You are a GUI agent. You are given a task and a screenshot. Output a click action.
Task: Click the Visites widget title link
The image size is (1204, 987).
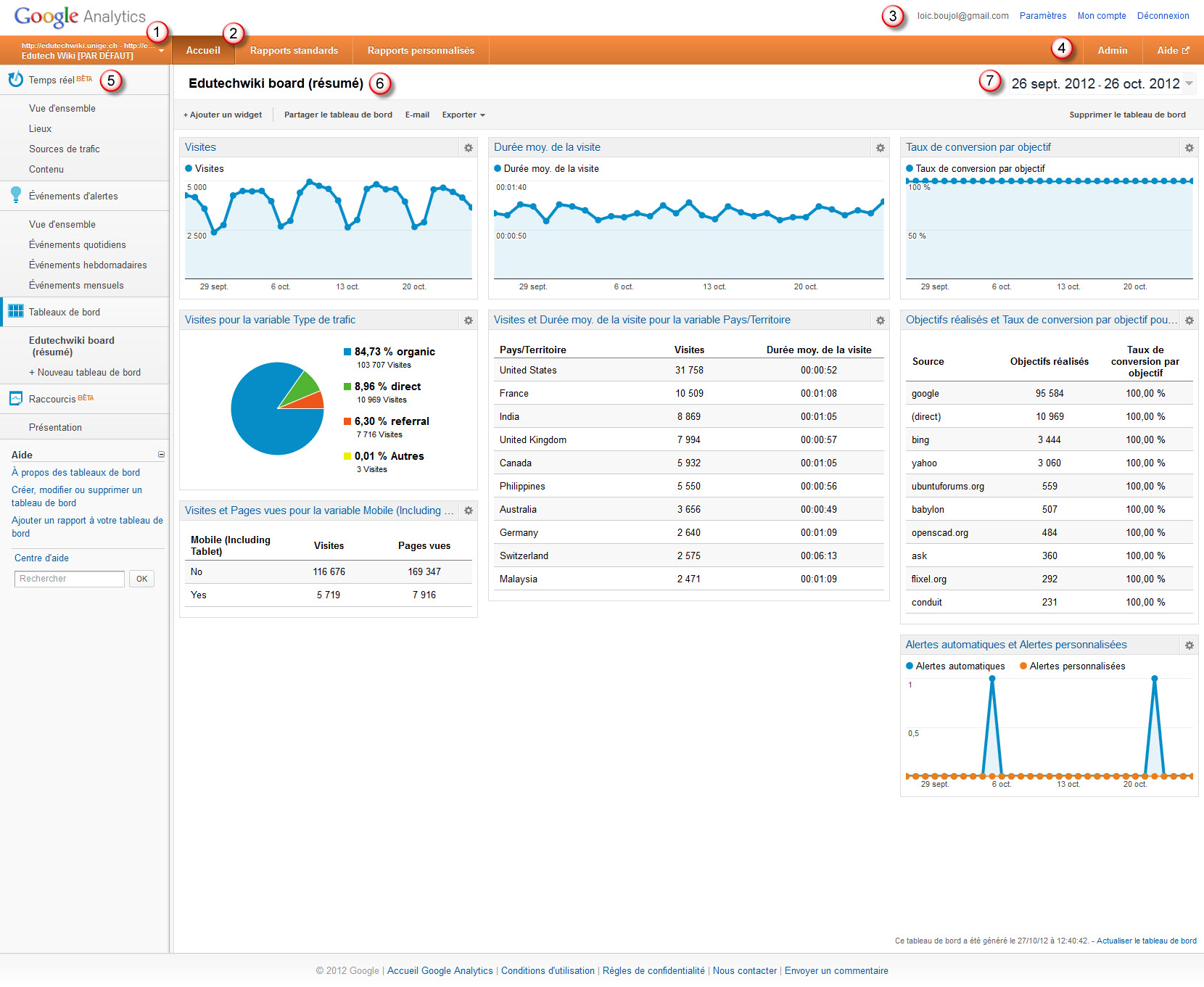pyautogui.click(x=200, y=147)
